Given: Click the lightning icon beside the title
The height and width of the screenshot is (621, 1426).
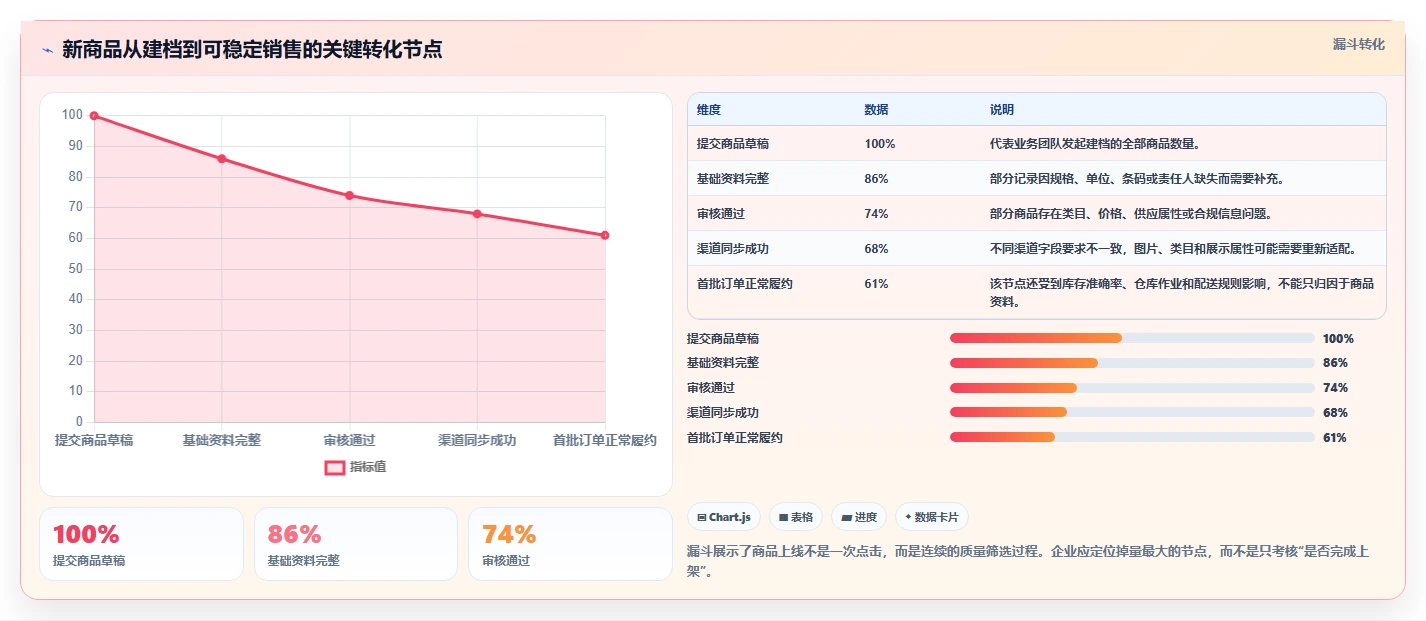Looking at the screenshot, I should (x=47, y=50).
